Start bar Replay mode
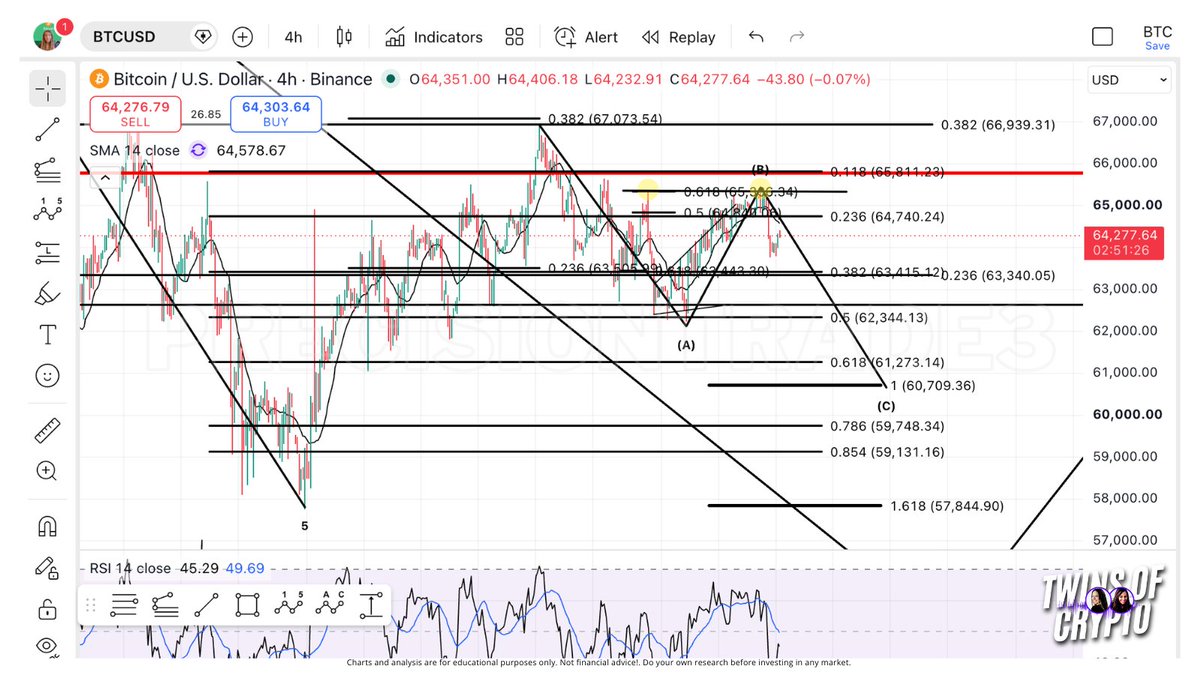Viewport: 1200px width, 675px height. (x=679, y=37)
